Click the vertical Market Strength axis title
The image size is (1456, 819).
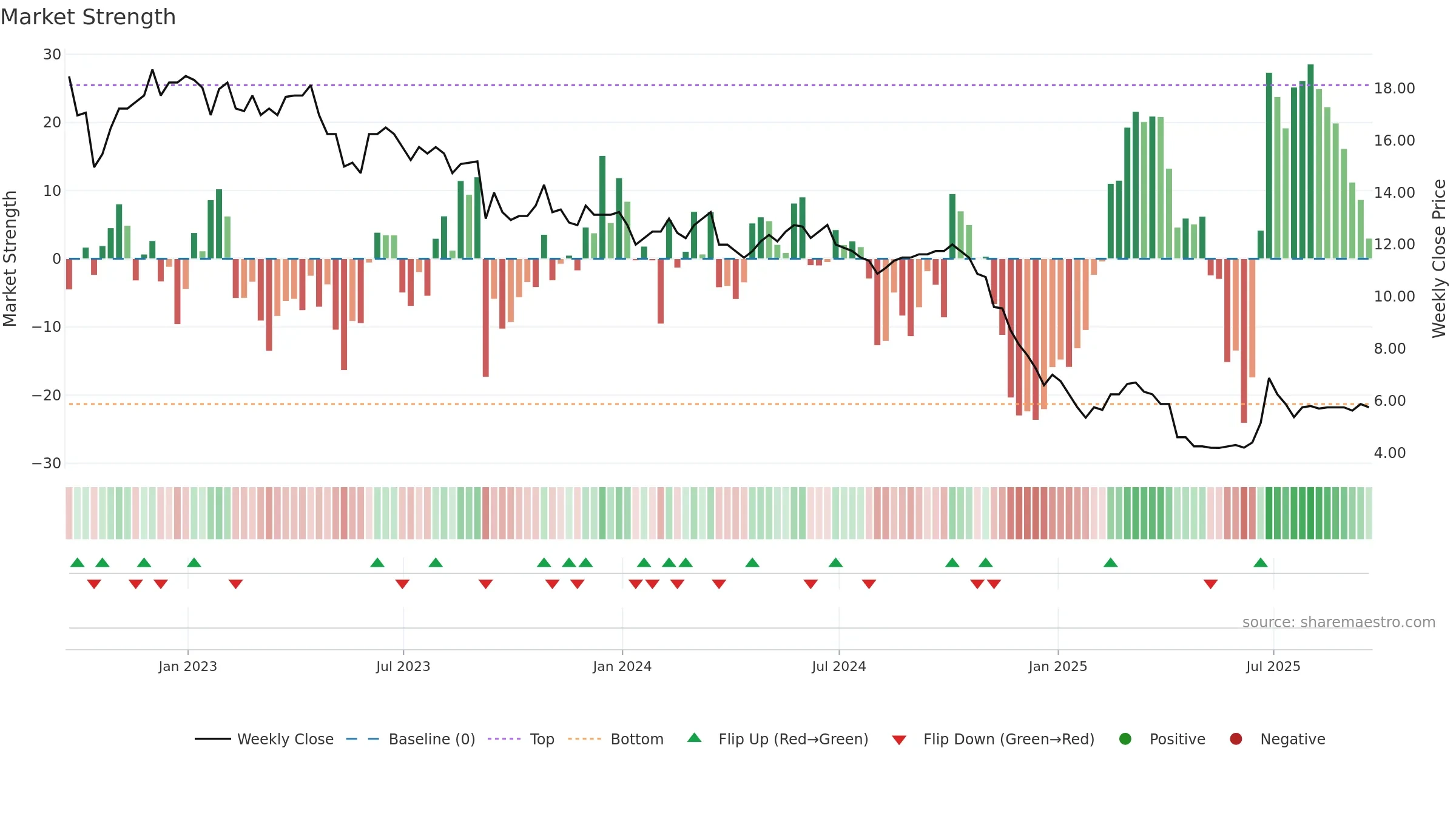(10, 258)
